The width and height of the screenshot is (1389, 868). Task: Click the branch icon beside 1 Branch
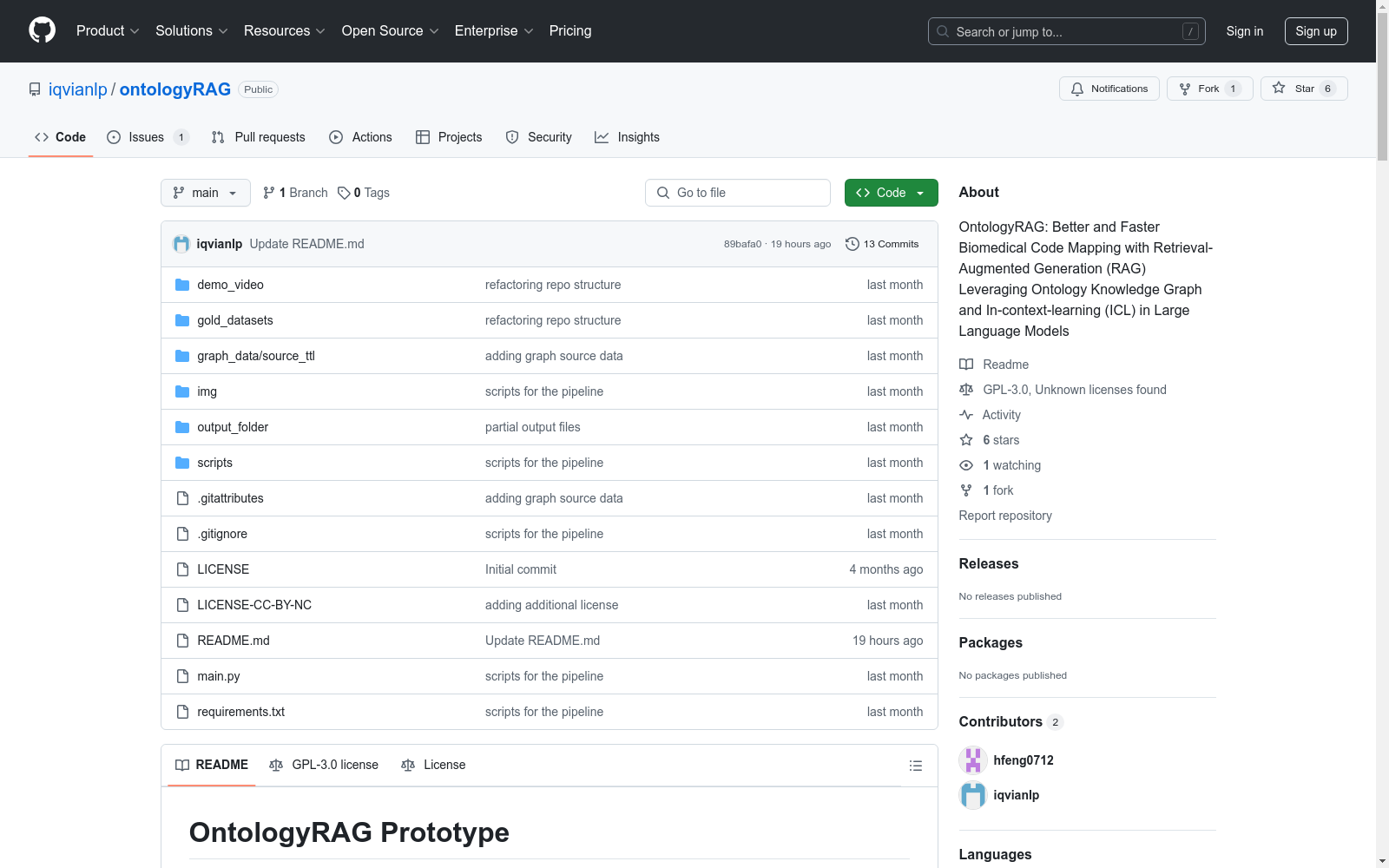tap(269, 193)
